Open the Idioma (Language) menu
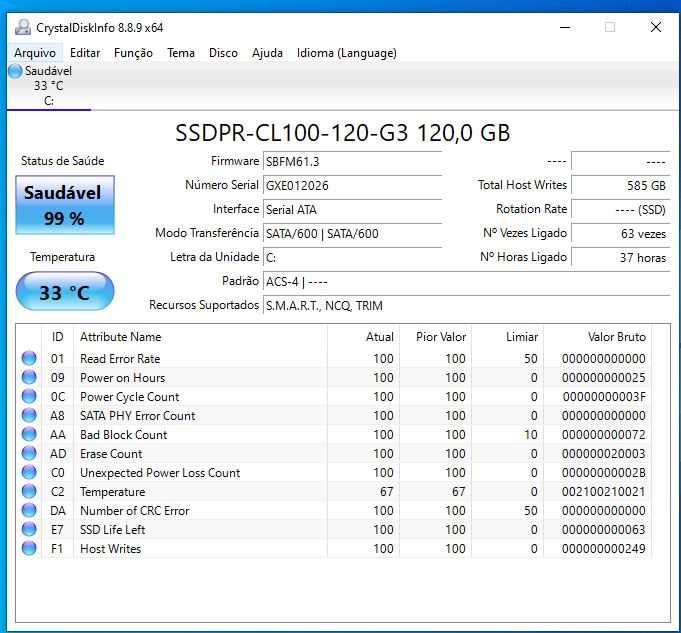Screen dimensions: 681x633 point(347,53)
